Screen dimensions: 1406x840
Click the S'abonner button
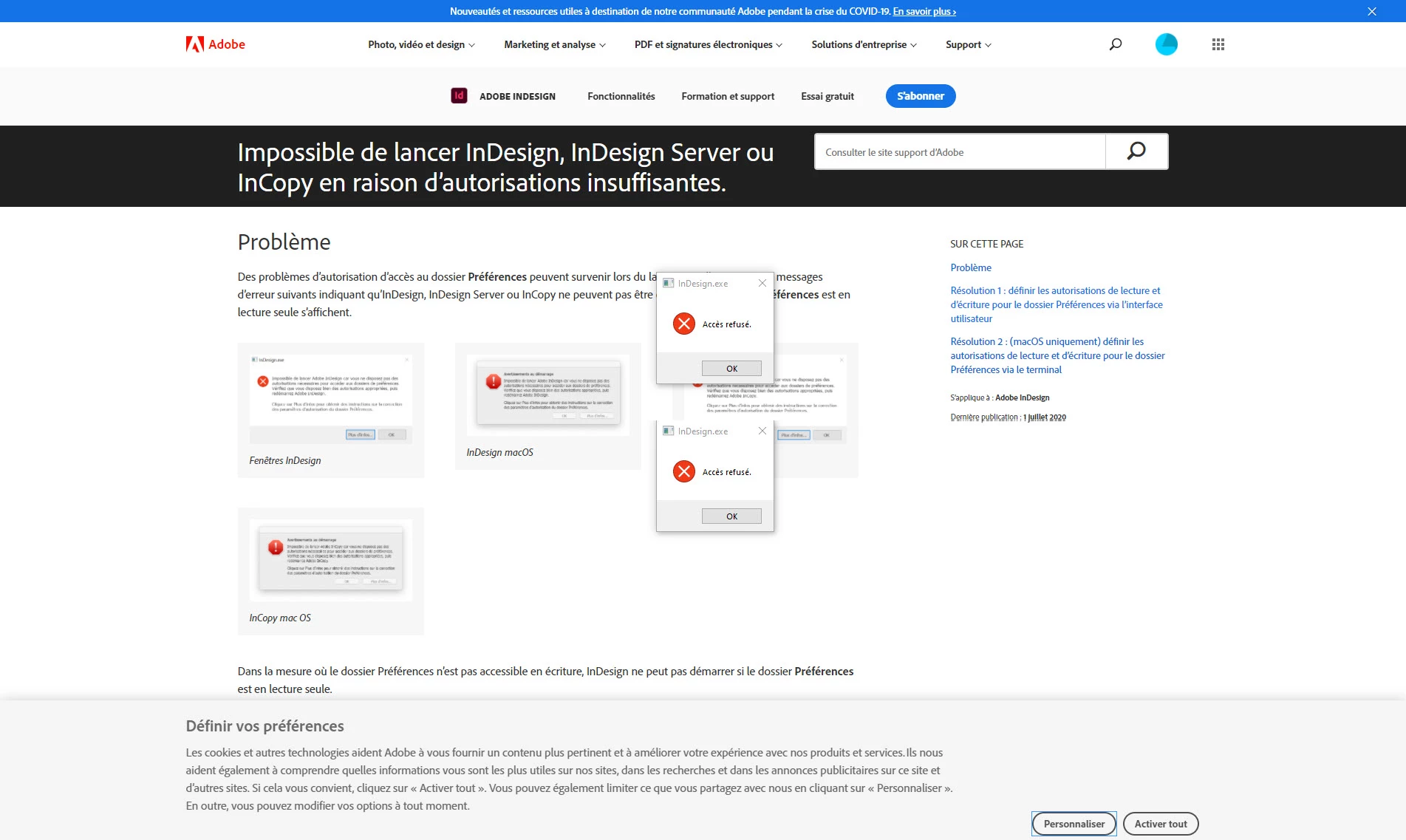[921, 96]
